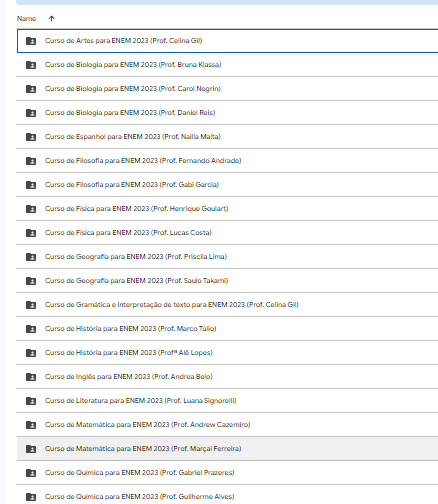This screenshot has height=504, width=438.
Task: Click the Name column sort arrow
Action: 51,19
